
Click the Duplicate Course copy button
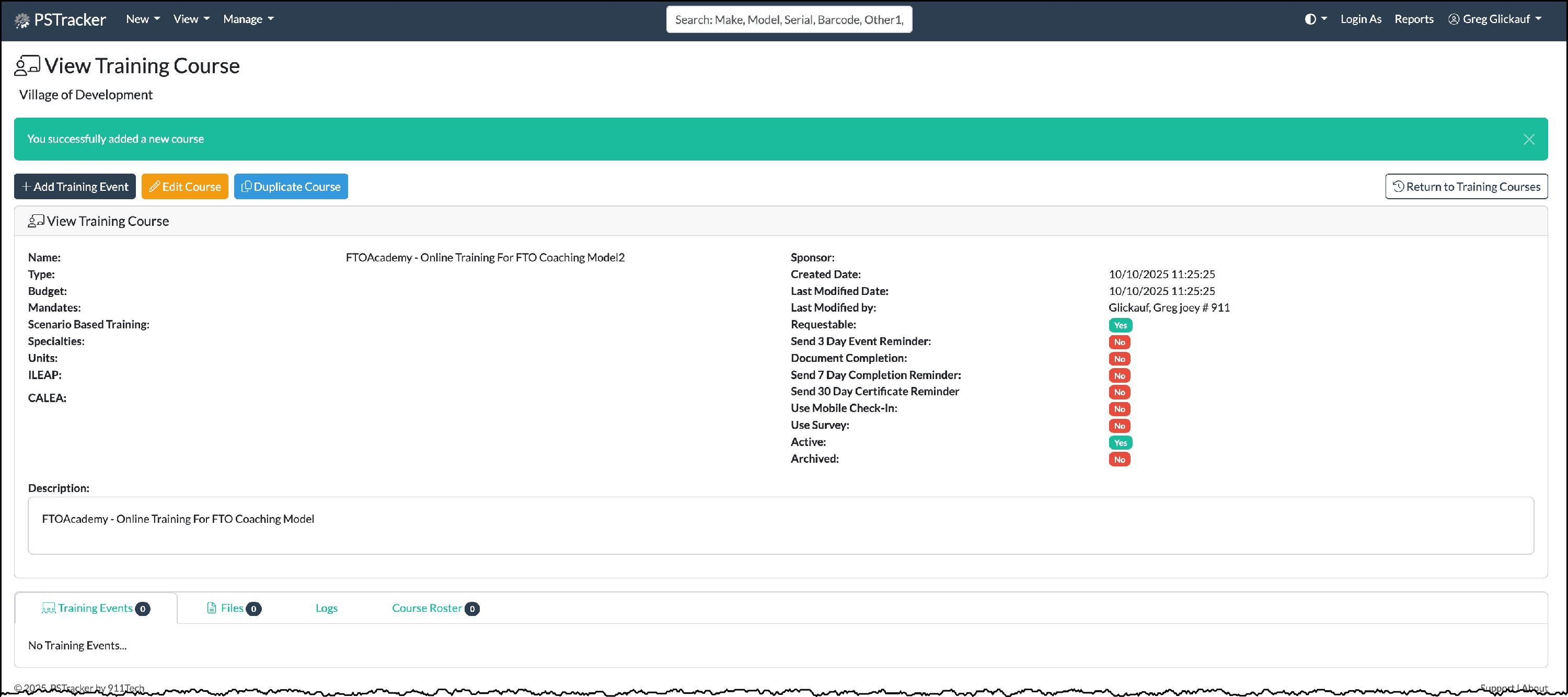click(291, 186)
